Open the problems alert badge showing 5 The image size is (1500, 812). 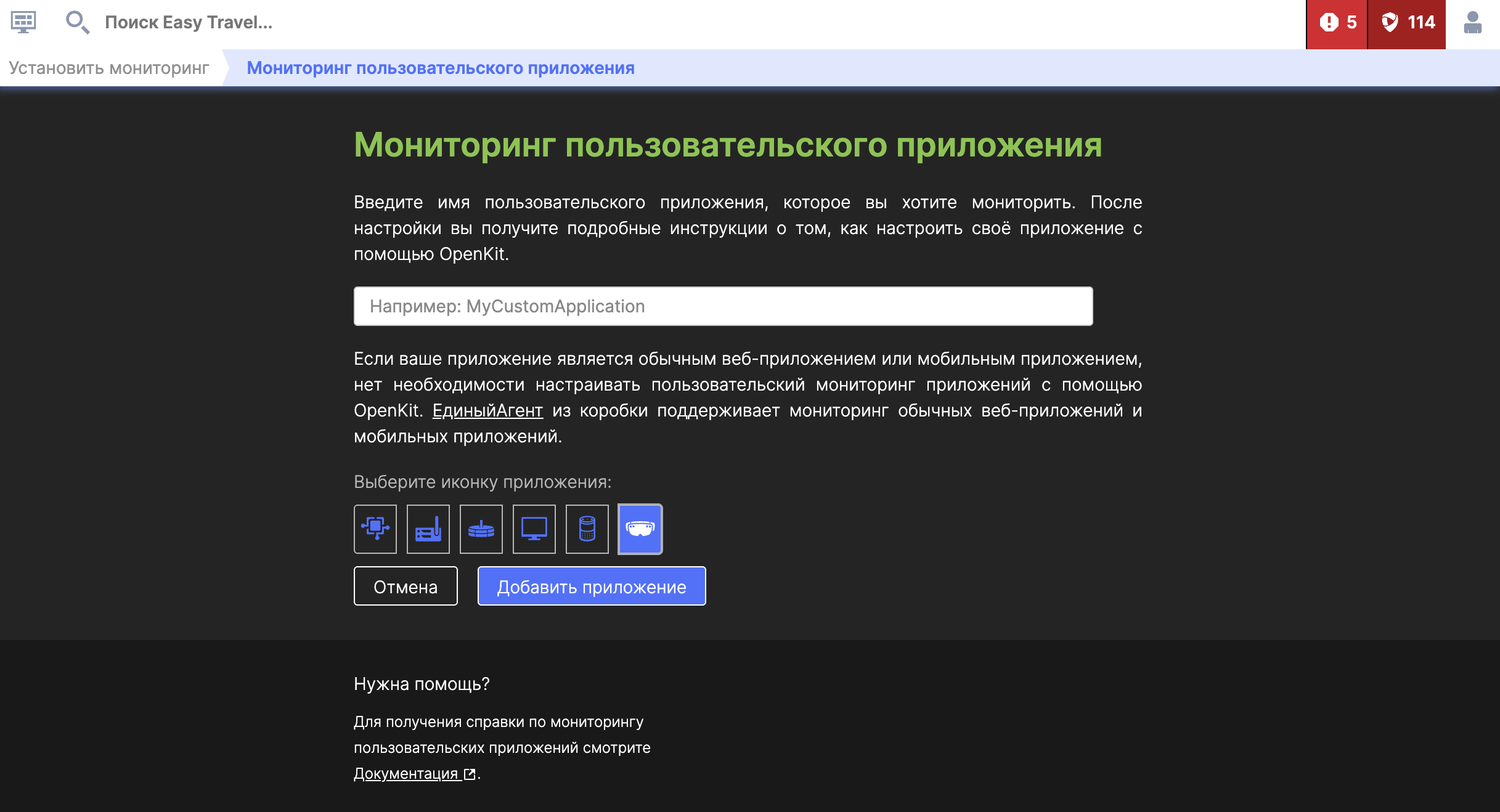pos(1337,23)
